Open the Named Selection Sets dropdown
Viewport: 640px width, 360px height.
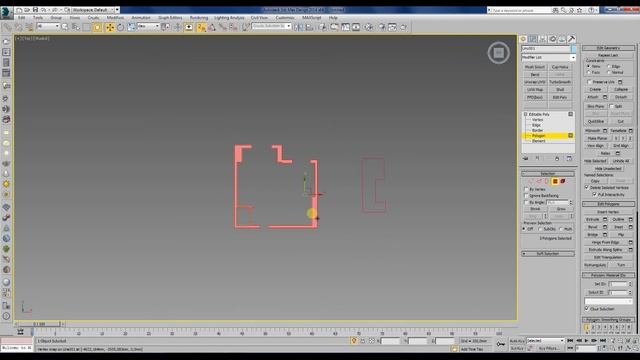pos(271,27)
